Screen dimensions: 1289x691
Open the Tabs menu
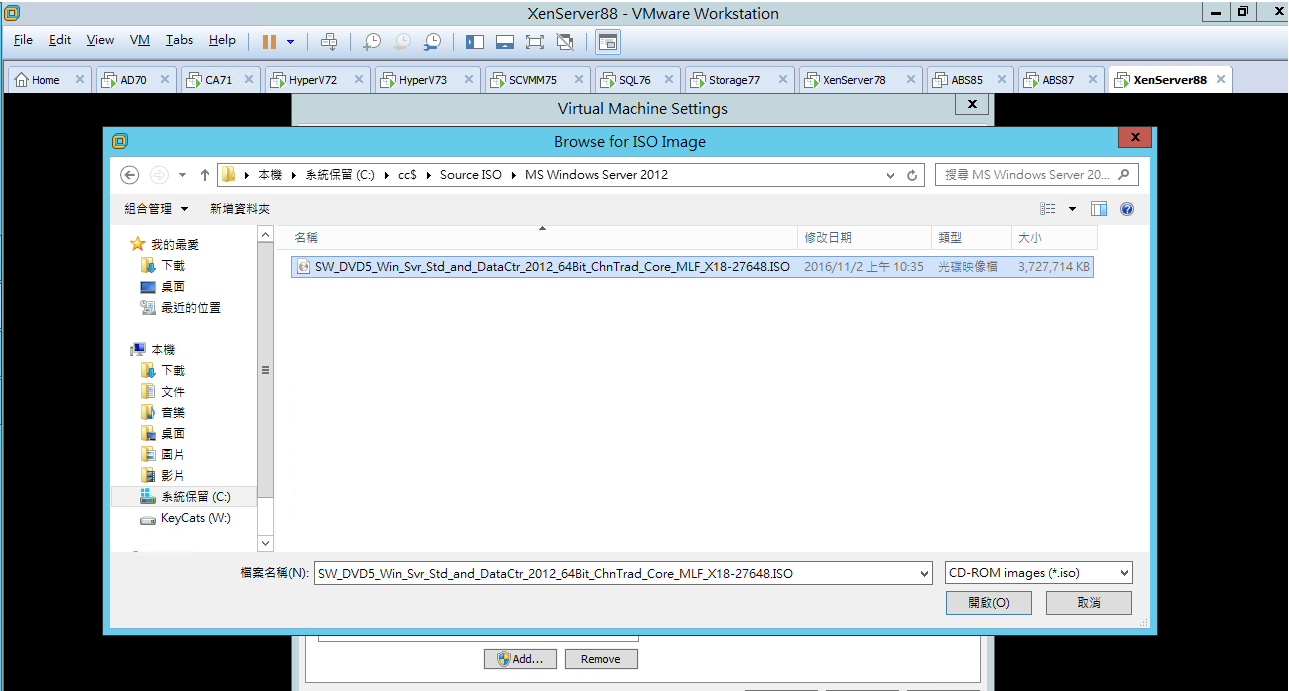click(x=179, y=40)
